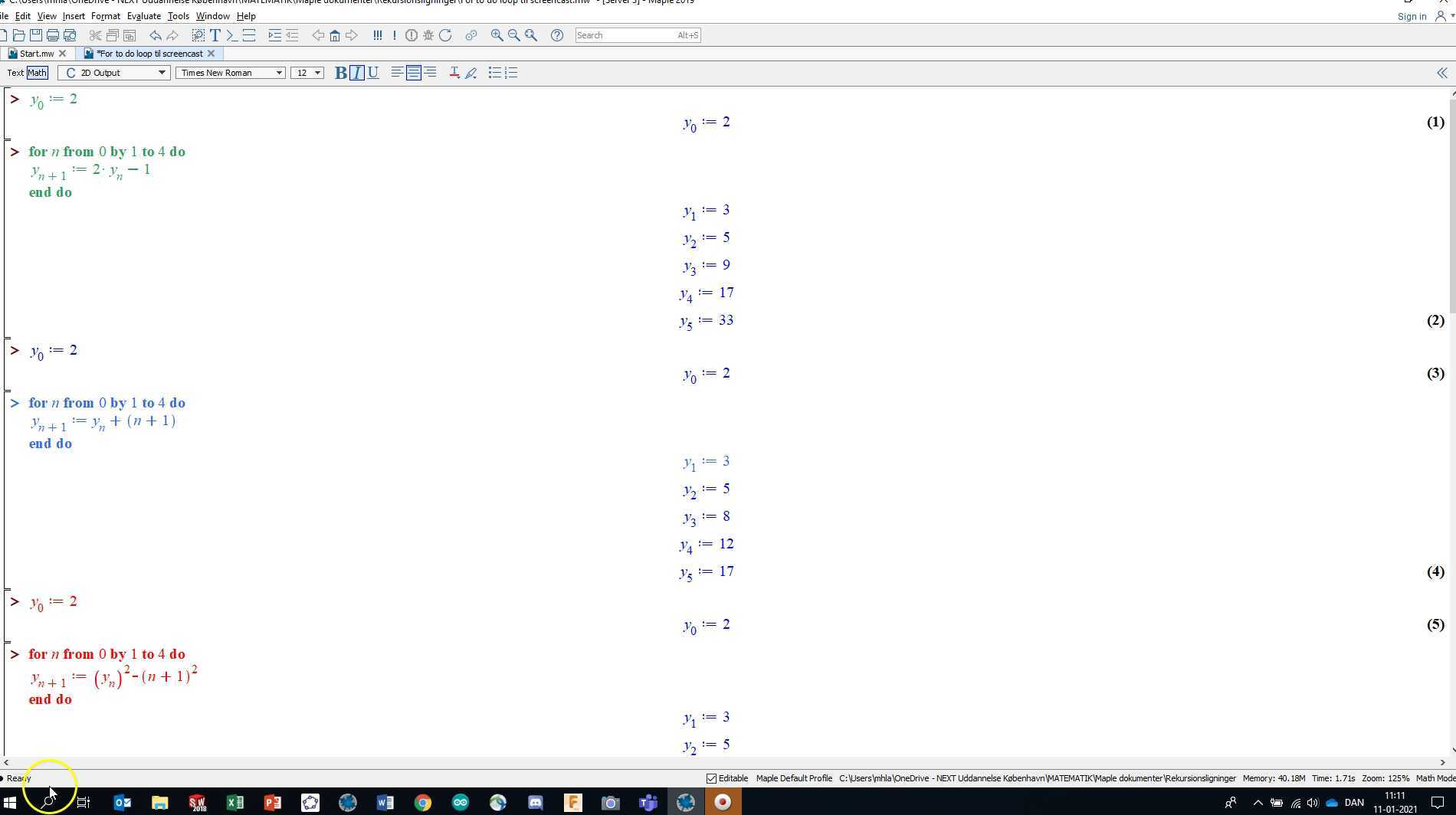Apply text color with the underlined T swatch
The height and width of the screenshot is (815, 1456).
pyautogui.click(x=454, y=73)
